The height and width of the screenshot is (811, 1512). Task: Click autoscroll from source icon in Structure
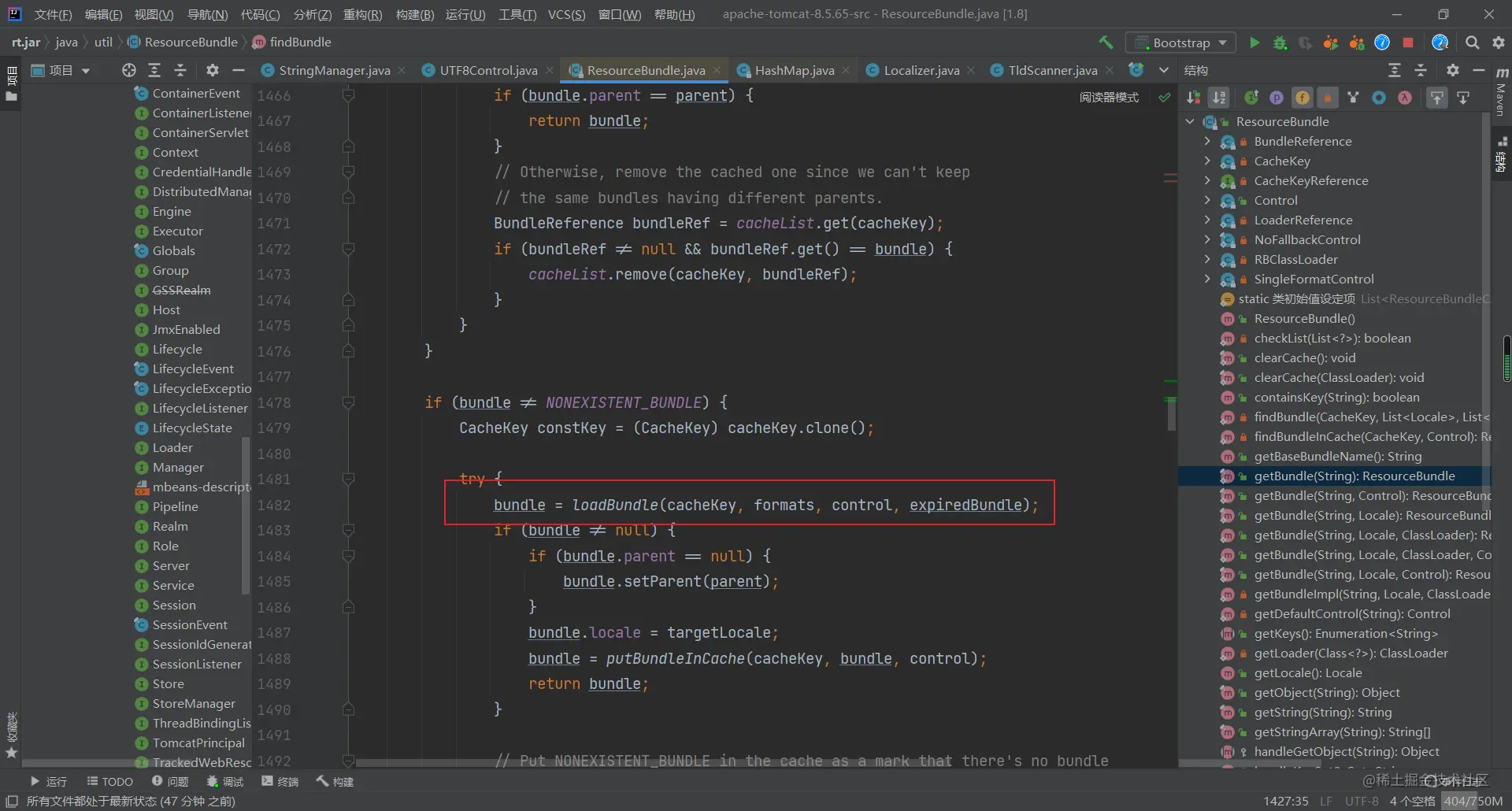coord(1463,98)
